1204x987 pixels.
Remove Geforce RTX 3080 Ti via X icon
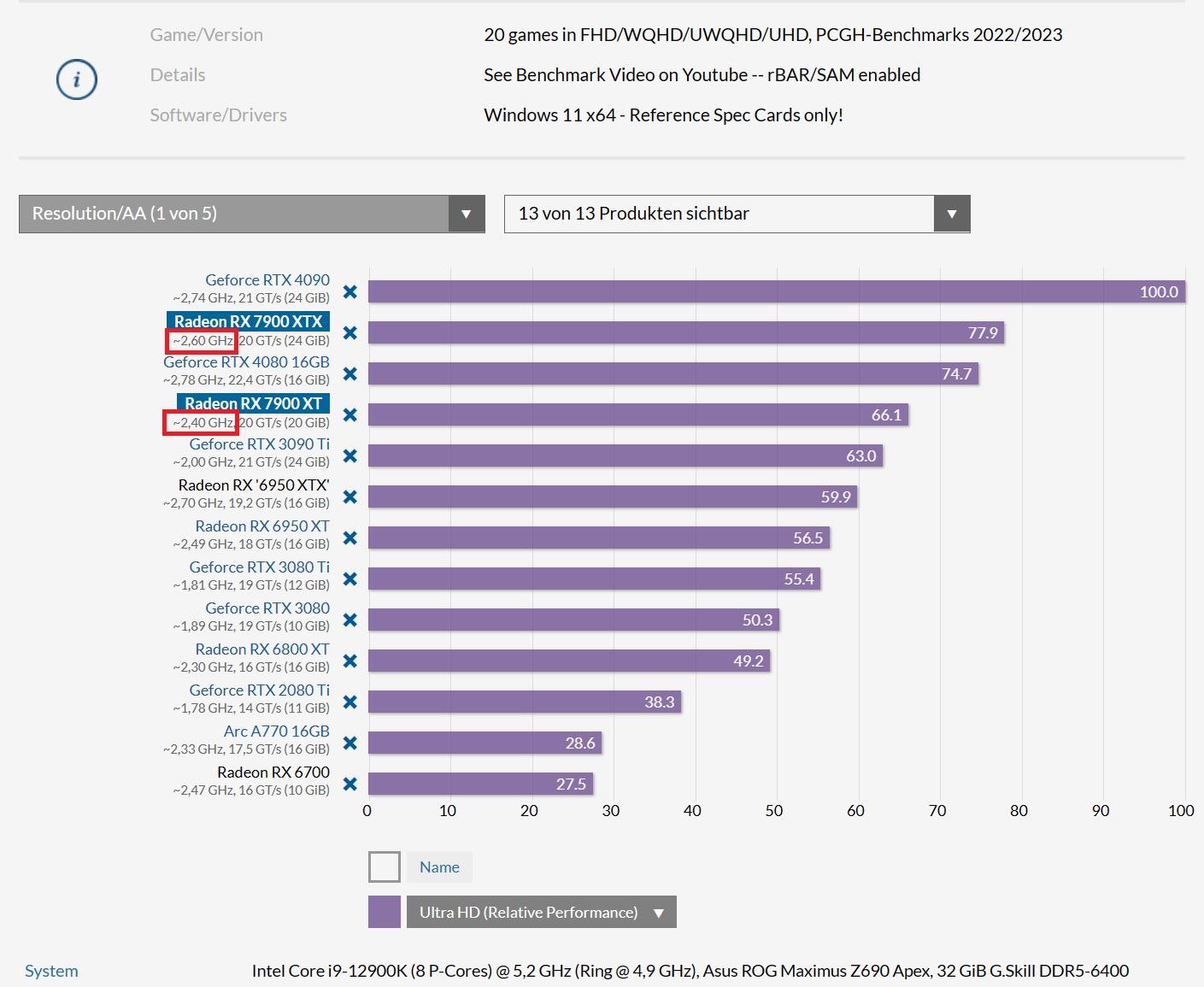(x=350, y=579)
